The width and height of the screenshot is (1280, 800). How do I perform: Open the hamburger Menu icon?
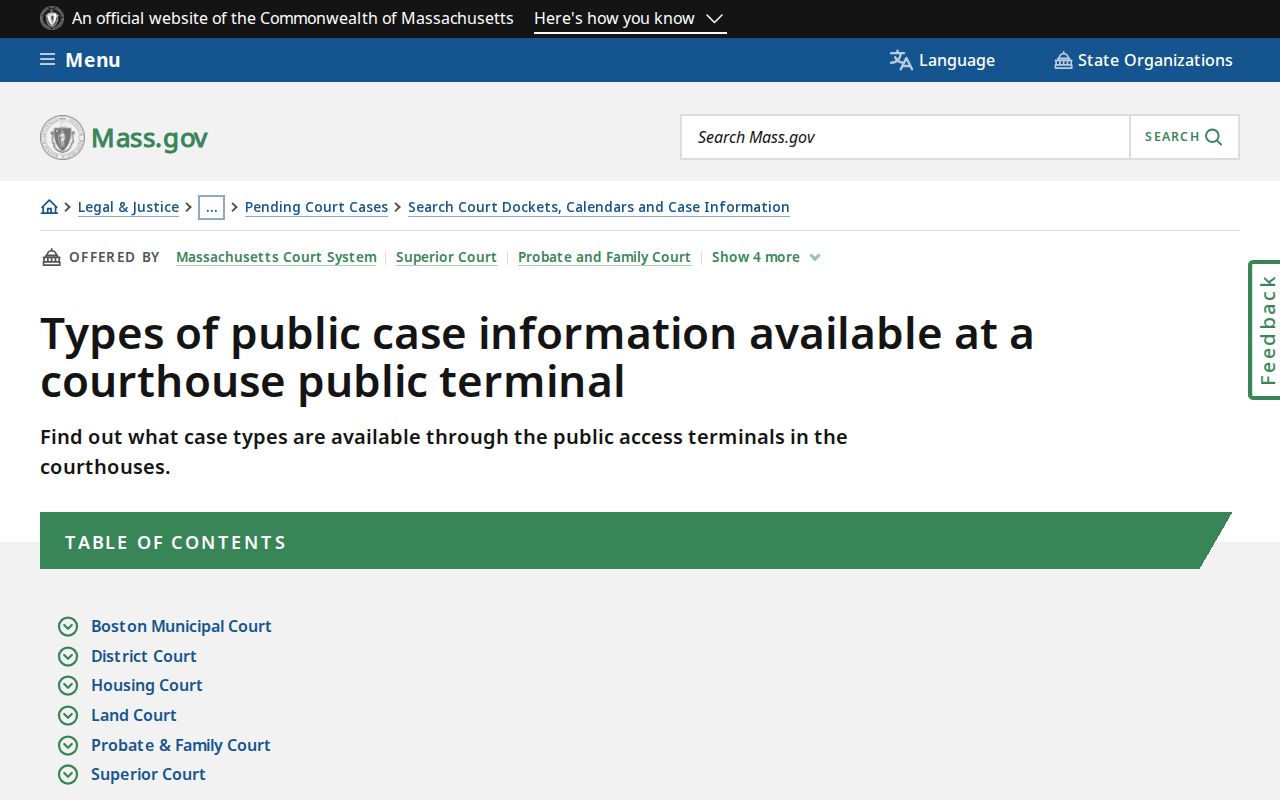(47, 60)
